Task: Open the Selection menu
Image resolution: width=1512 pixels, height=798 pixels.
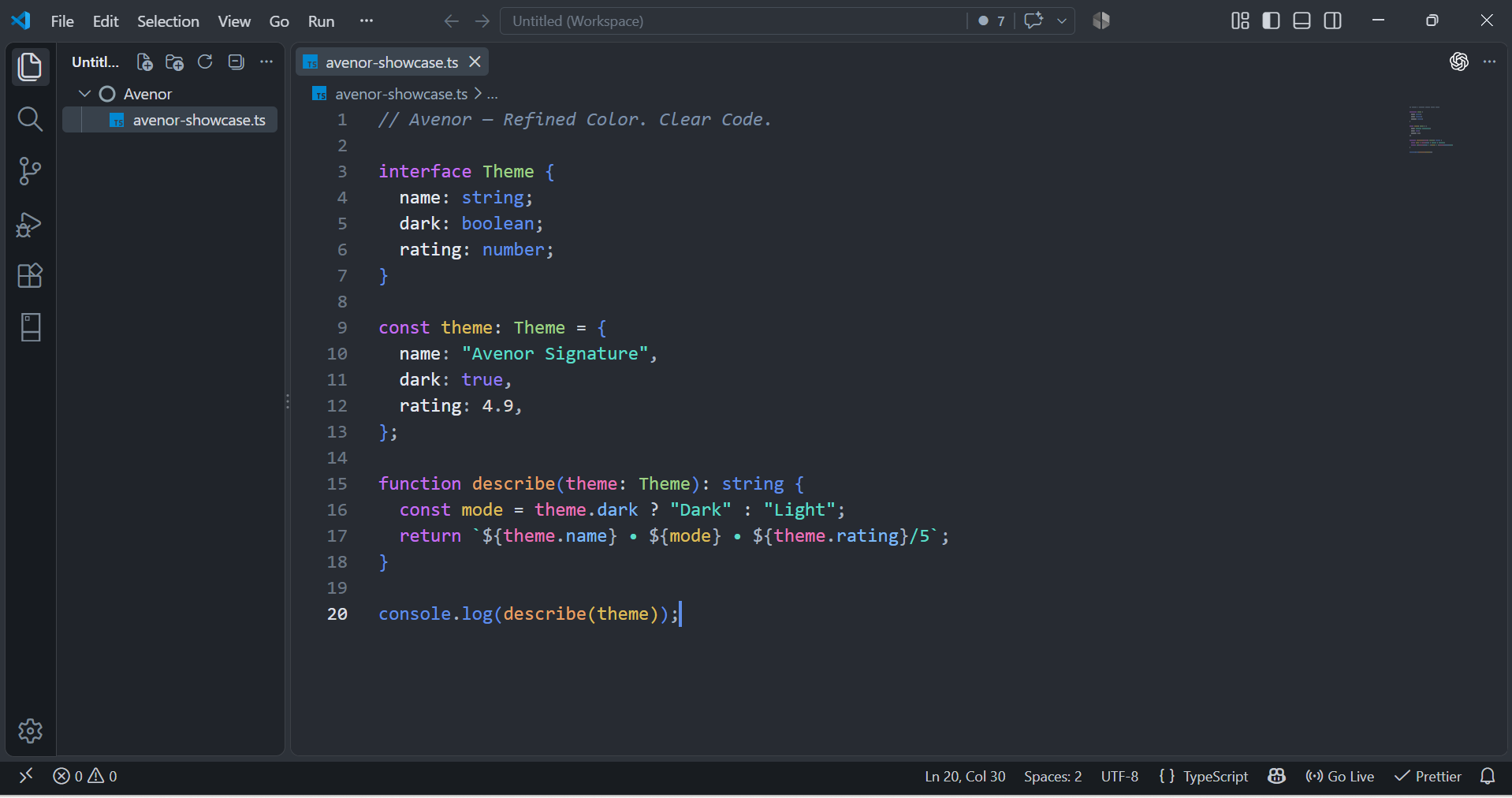Action: pos(168,21)
